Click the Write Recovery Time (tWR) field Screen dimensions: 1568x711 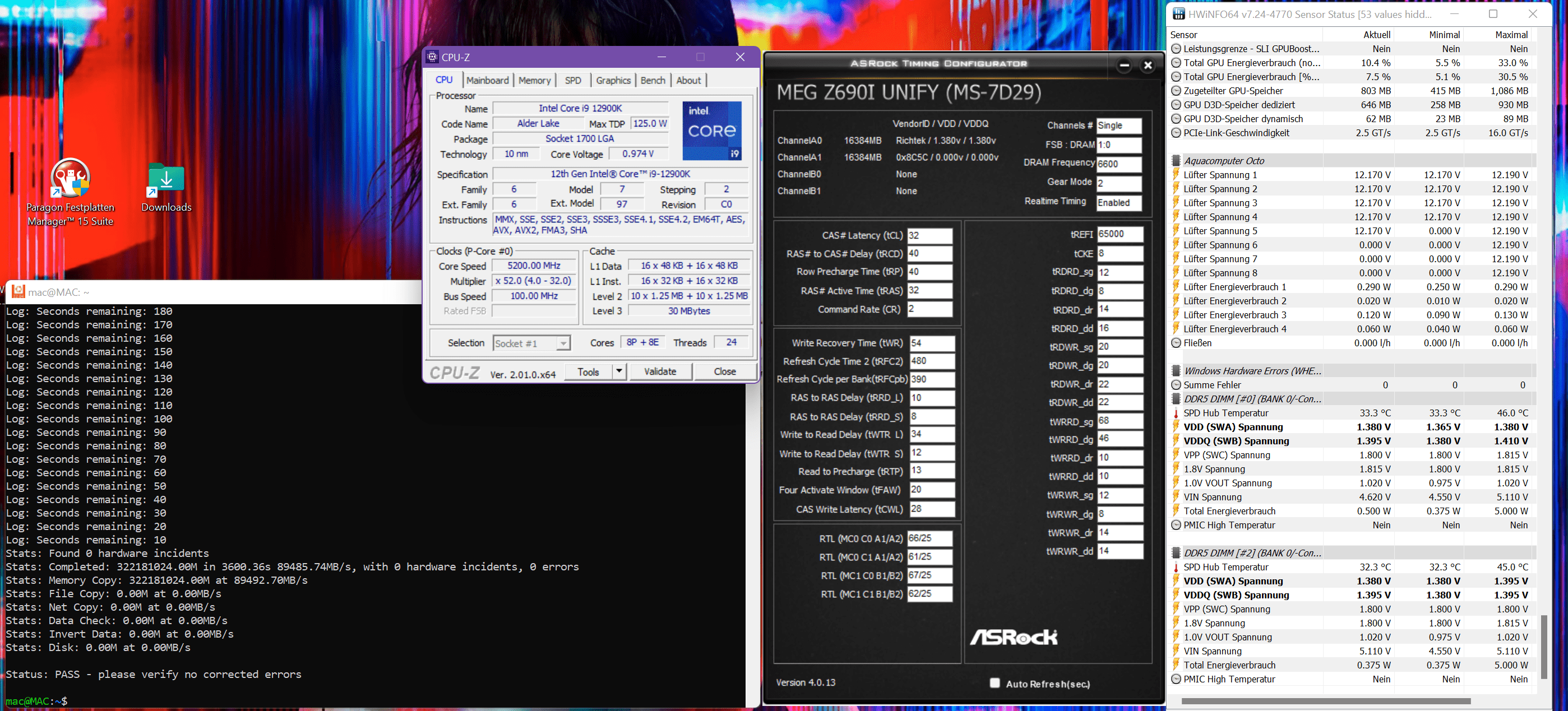[932, 343]
